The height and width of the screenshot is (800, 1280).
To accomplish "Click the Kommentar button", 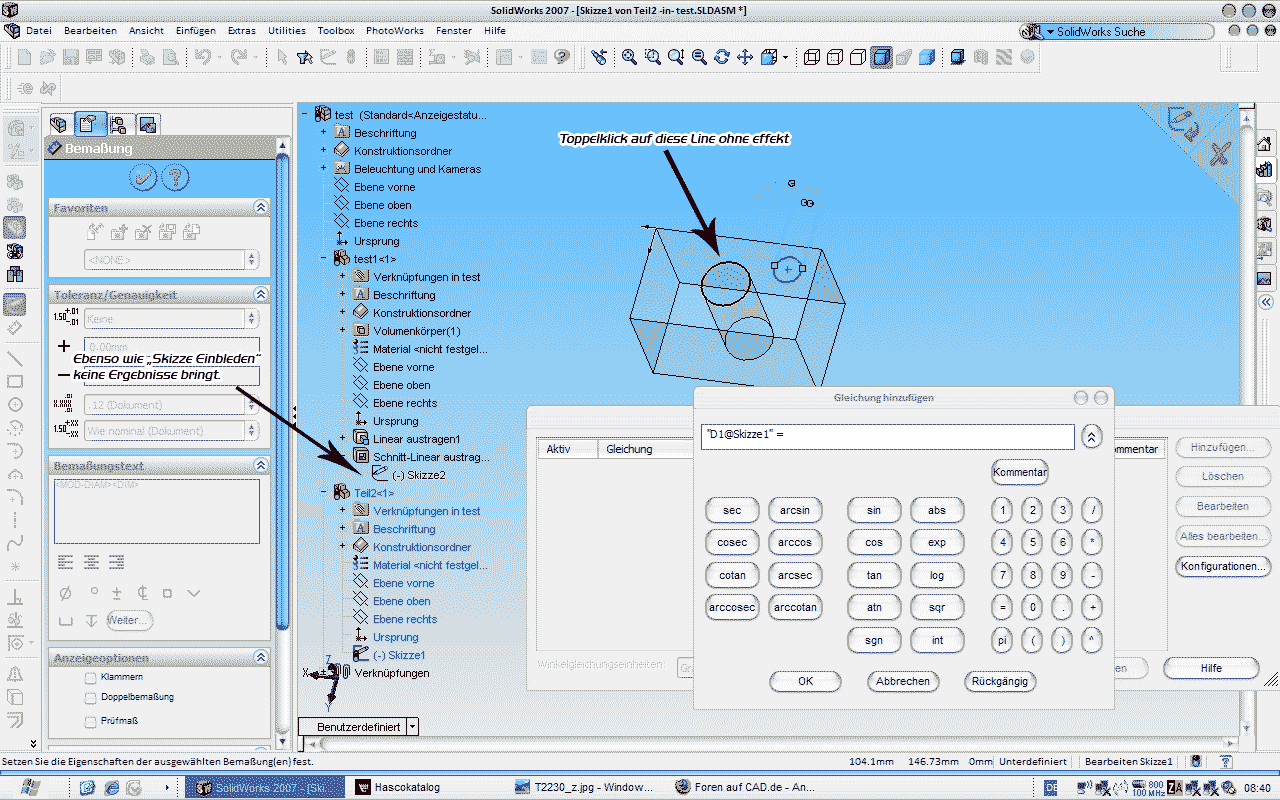I will [1020, 472].
